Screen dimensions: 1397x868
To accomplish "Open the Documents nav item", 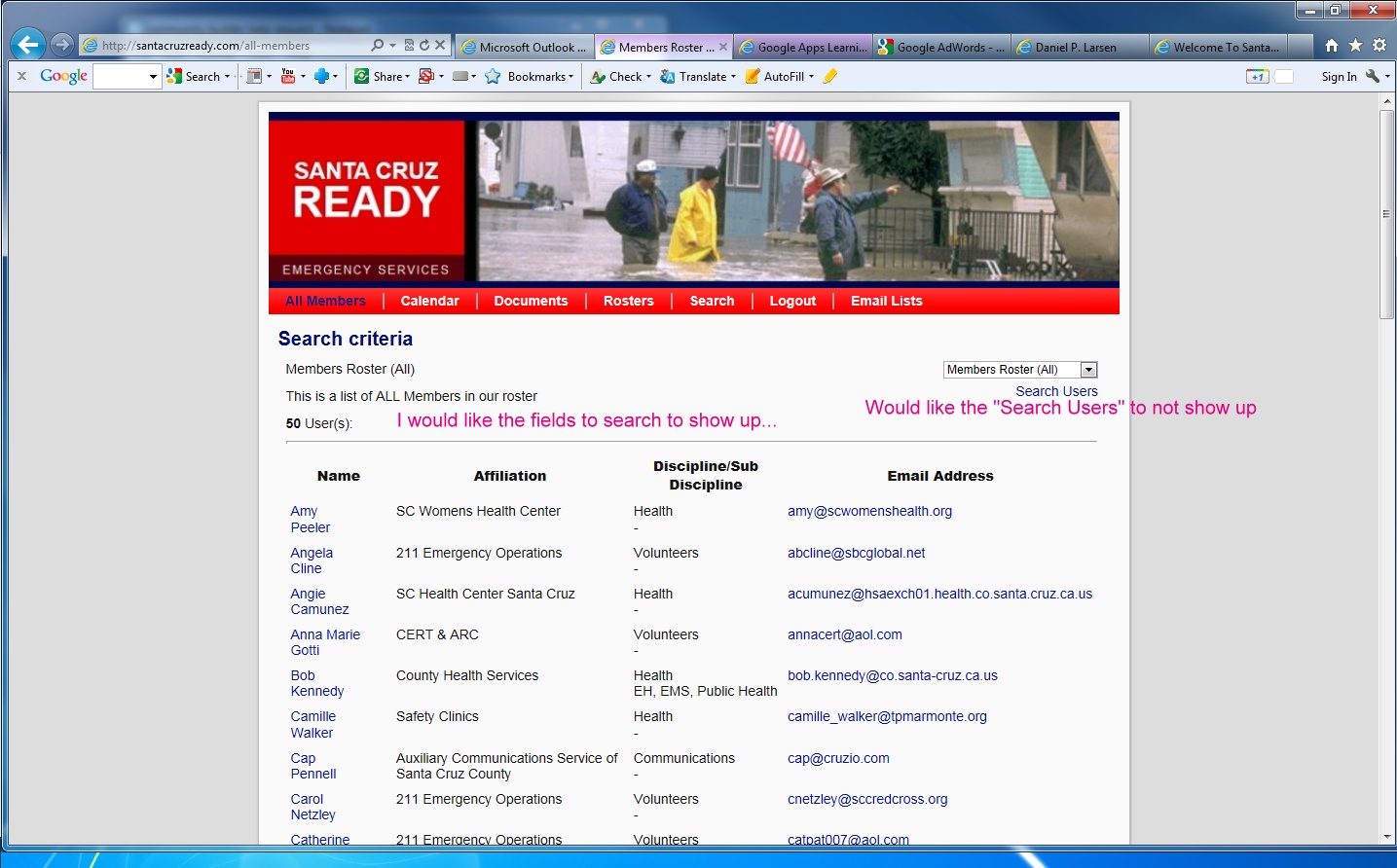I will [x=531, y=301].
